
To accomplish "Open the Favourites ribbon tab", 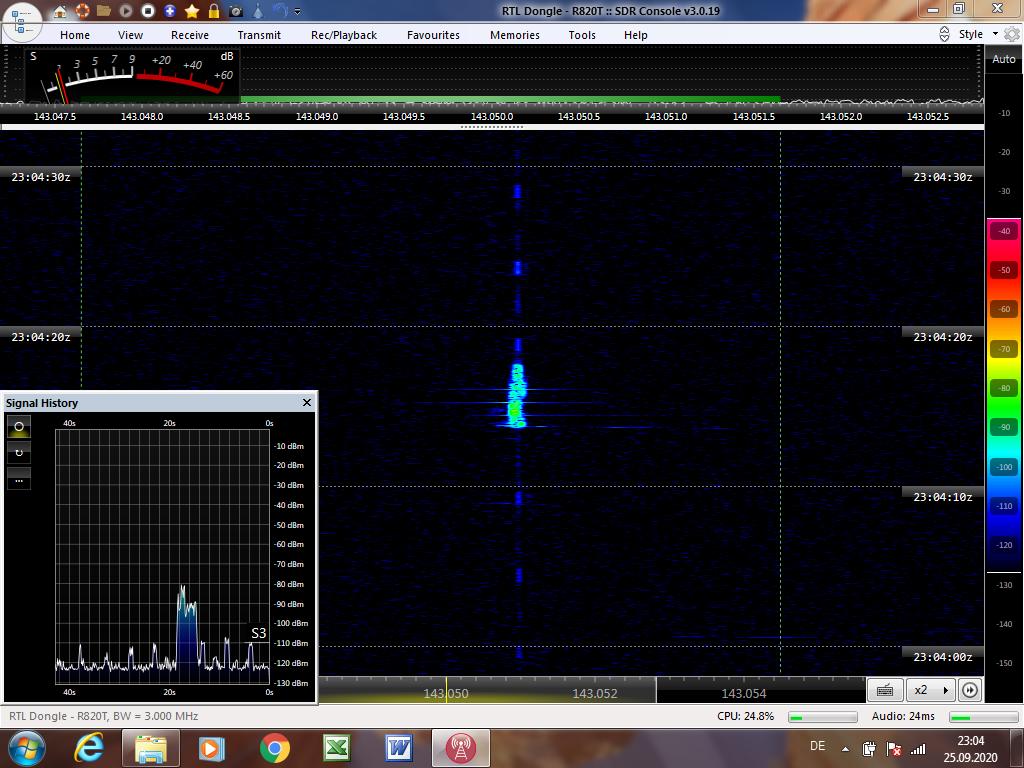I will pos(433,35).
